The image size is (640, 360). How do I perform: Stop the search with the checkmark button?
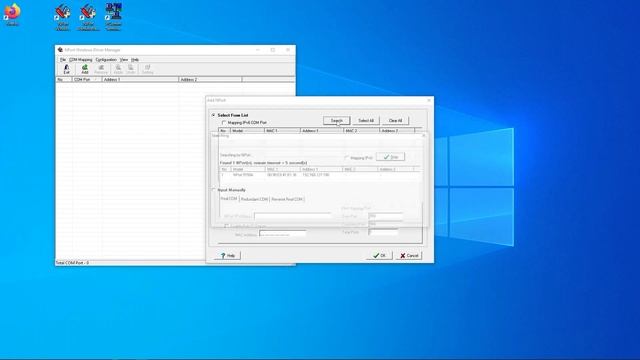tap(390, 157)
